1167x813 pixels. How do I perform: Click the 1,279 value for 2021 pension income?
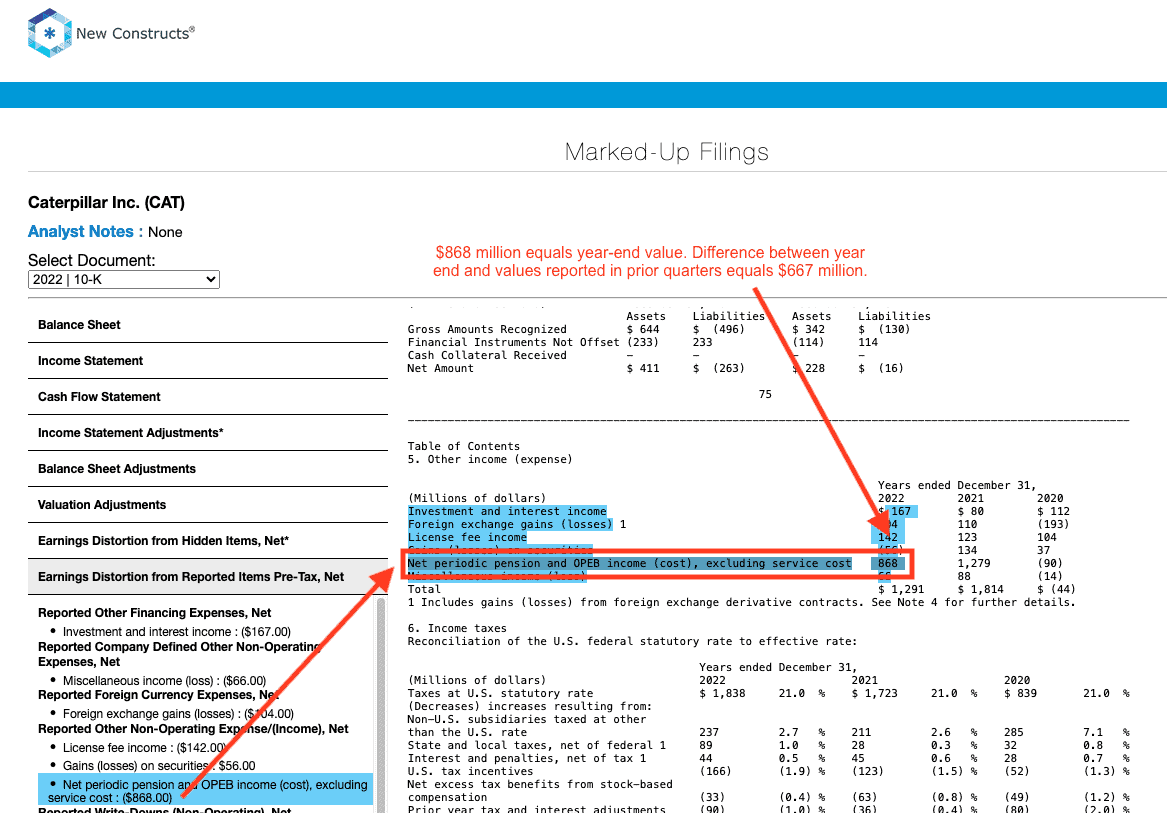point(973,564)
